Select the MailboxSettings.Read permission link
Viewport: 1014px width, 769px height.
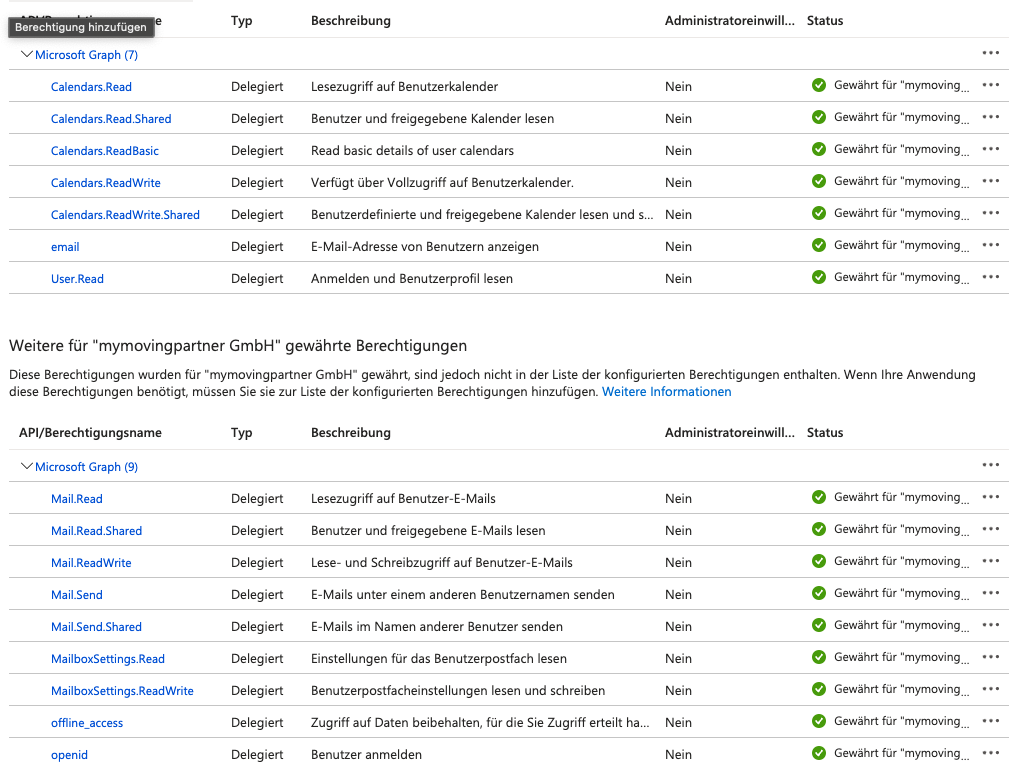tap(108, 659)
